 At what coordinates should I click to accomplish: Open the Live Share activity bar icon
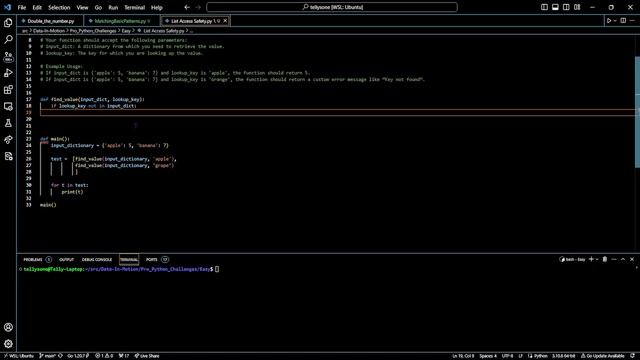point(8,140)
